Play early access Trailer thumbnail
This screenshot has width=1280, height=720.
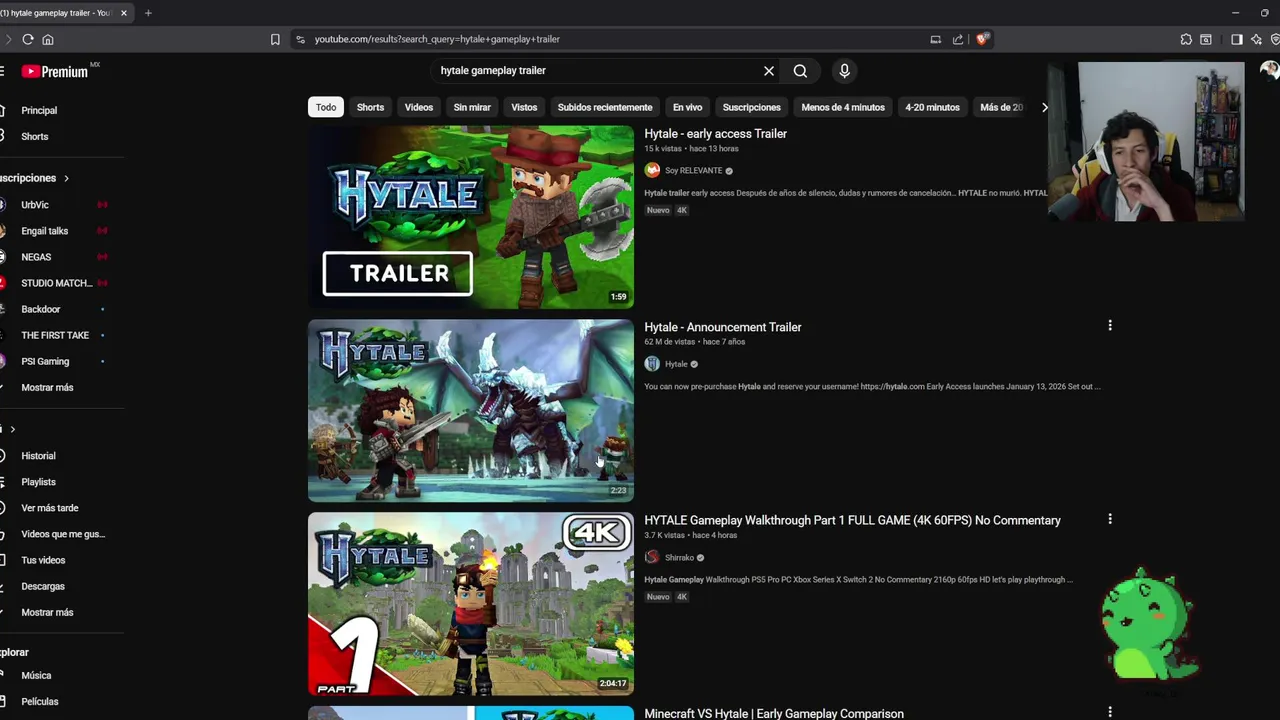(471, 217)
